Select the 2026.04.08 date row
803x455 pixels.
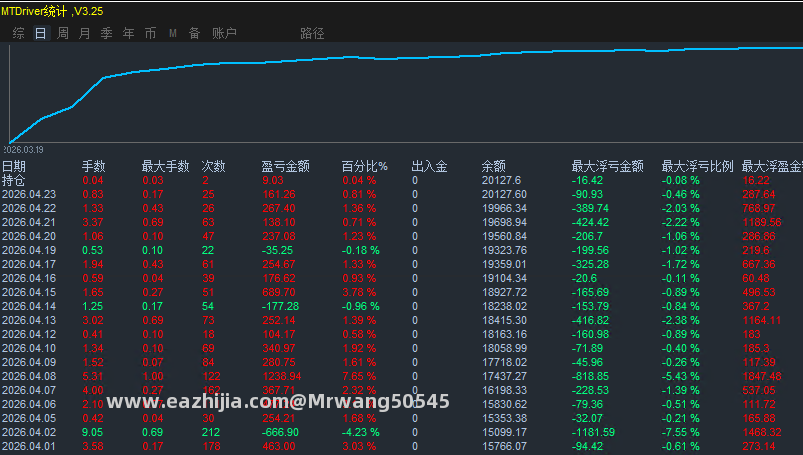coord(29,376)
